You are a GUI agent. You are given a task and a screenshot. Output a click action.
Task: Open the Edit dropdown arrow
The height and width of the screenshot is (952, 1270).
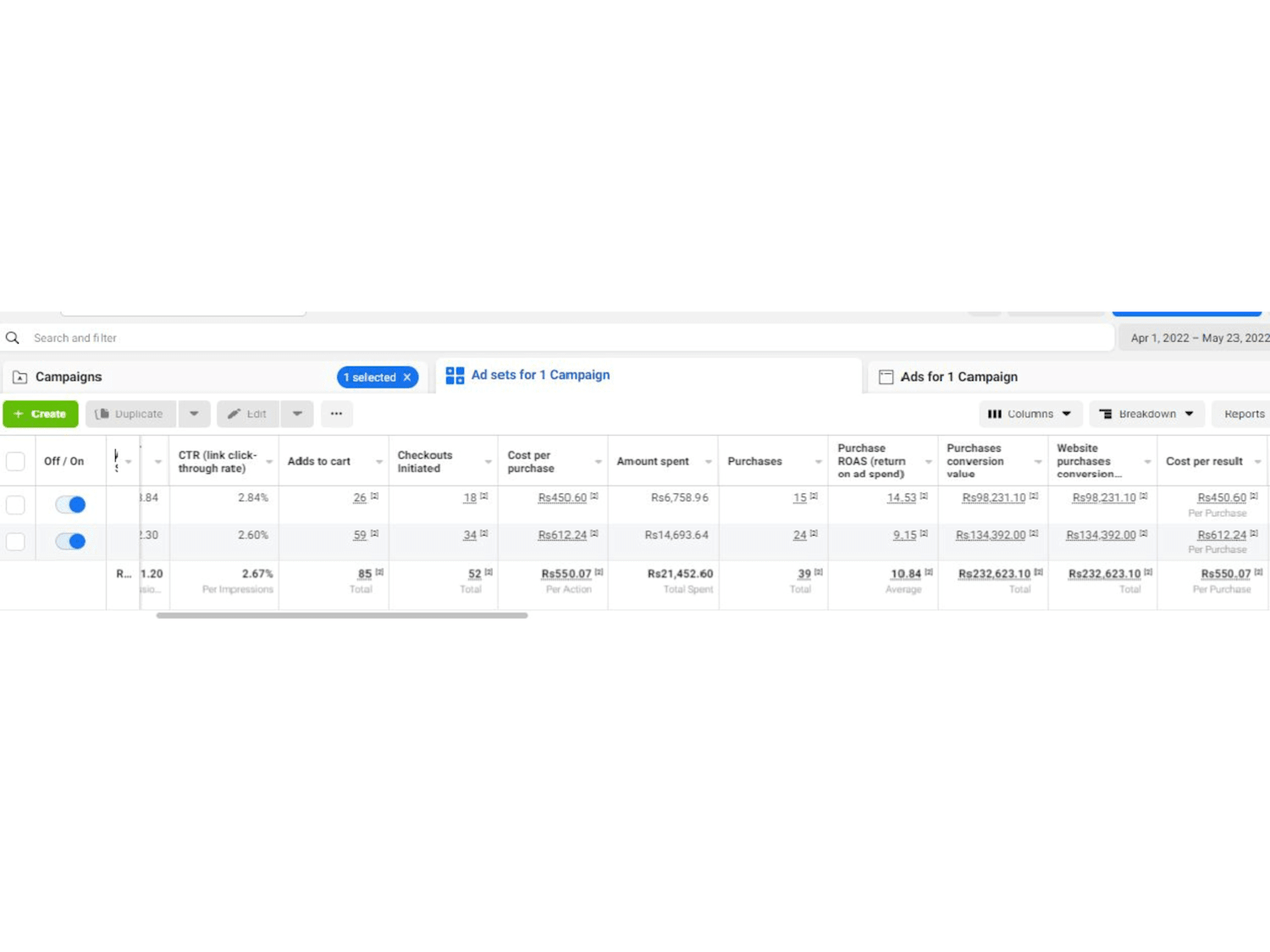(x=297, y=414)
